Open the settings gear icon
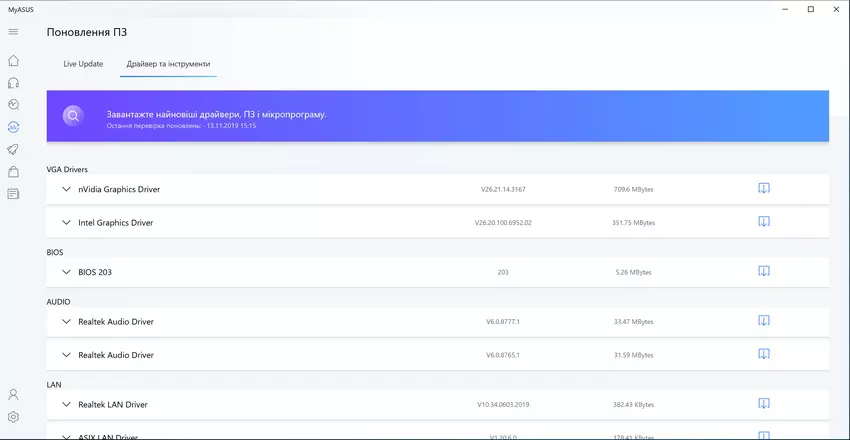Viewport: 850px width, 440px height. click(x=13, y=417)
